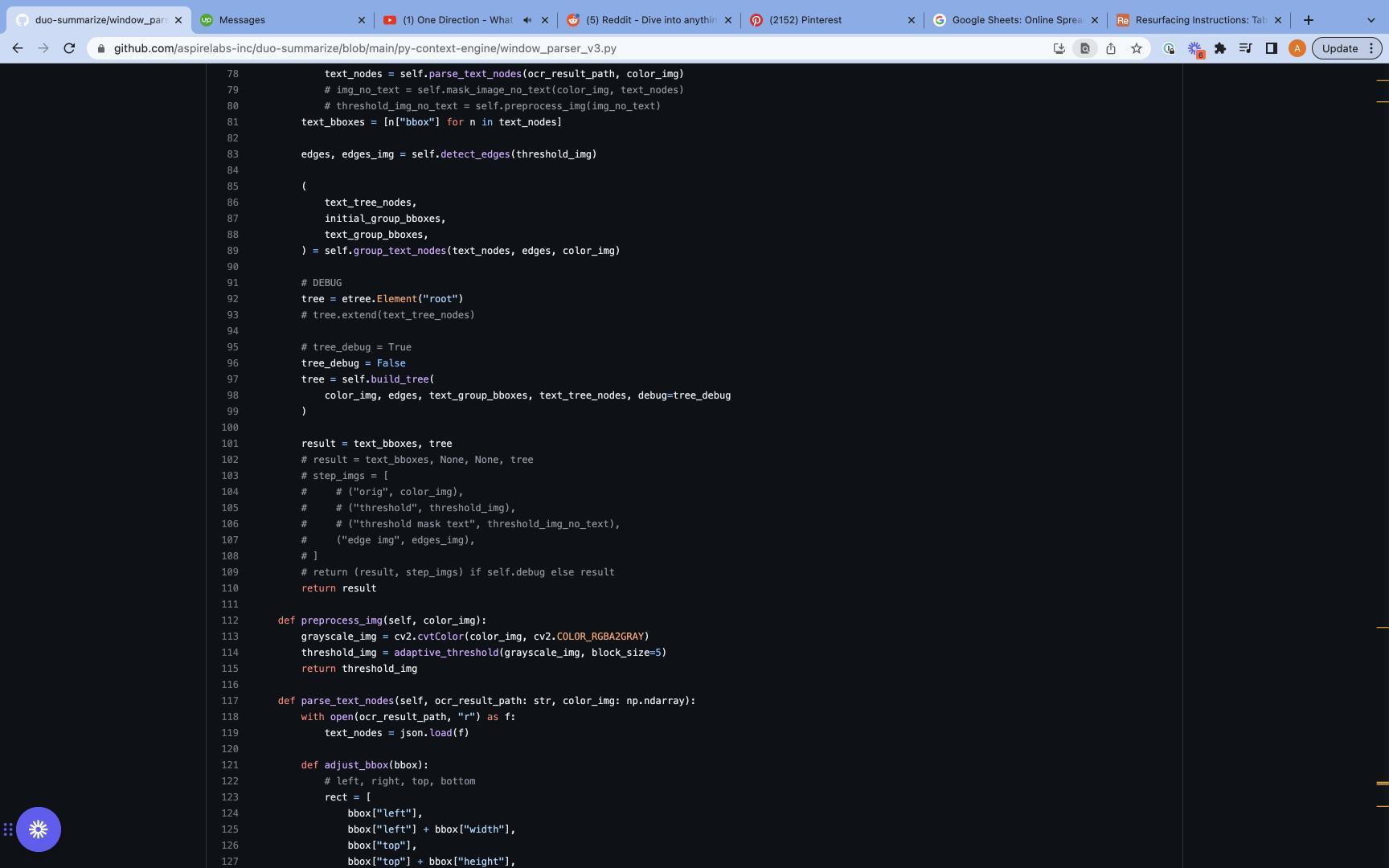Open a new browser tab
This screenshot has width=1389, height=868.
click(x=1308, y=20)
